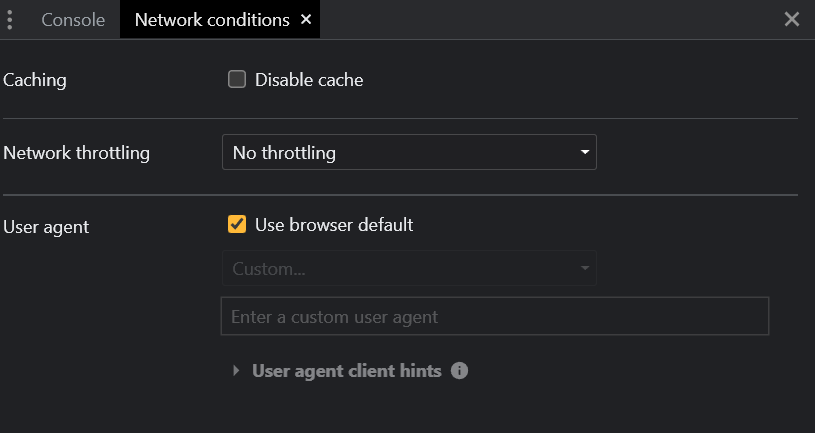
Task: Enable the Disable cache checkbox
Action: pos(237,80)
